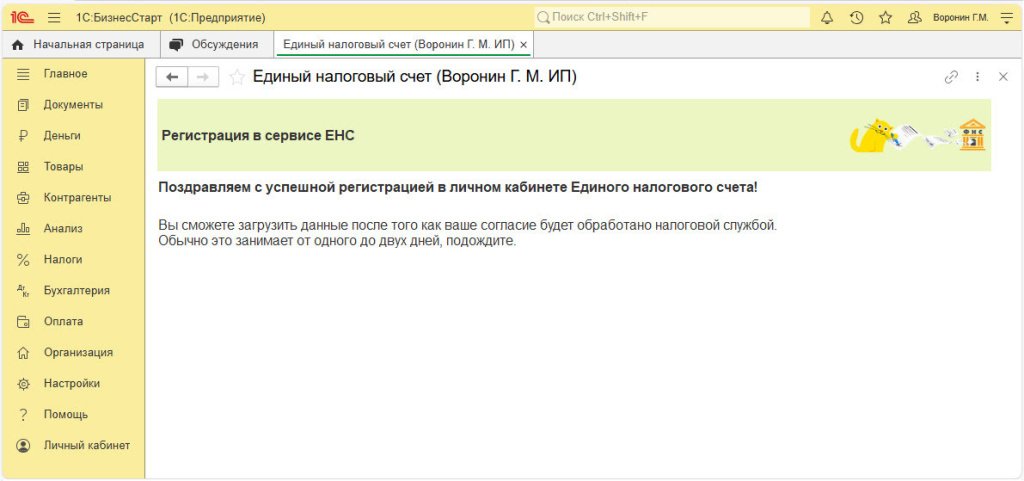The width and height of the screenshot is (1024, 481).
Task: Open the Помощь section
Action: [x=73, y=414]
